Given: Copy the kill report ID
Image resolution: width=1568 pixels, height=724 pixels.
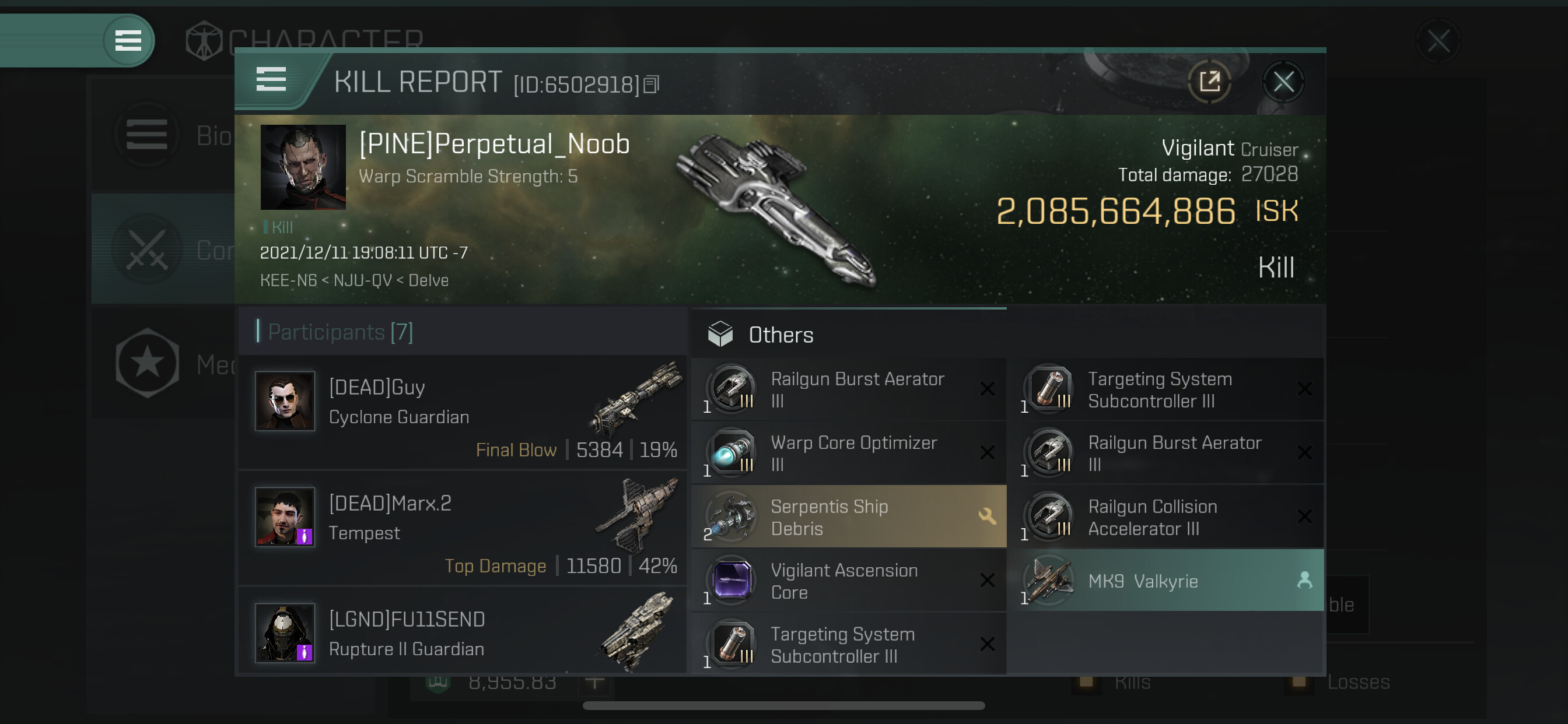Looking at the screenshot, I should point(652,85).
